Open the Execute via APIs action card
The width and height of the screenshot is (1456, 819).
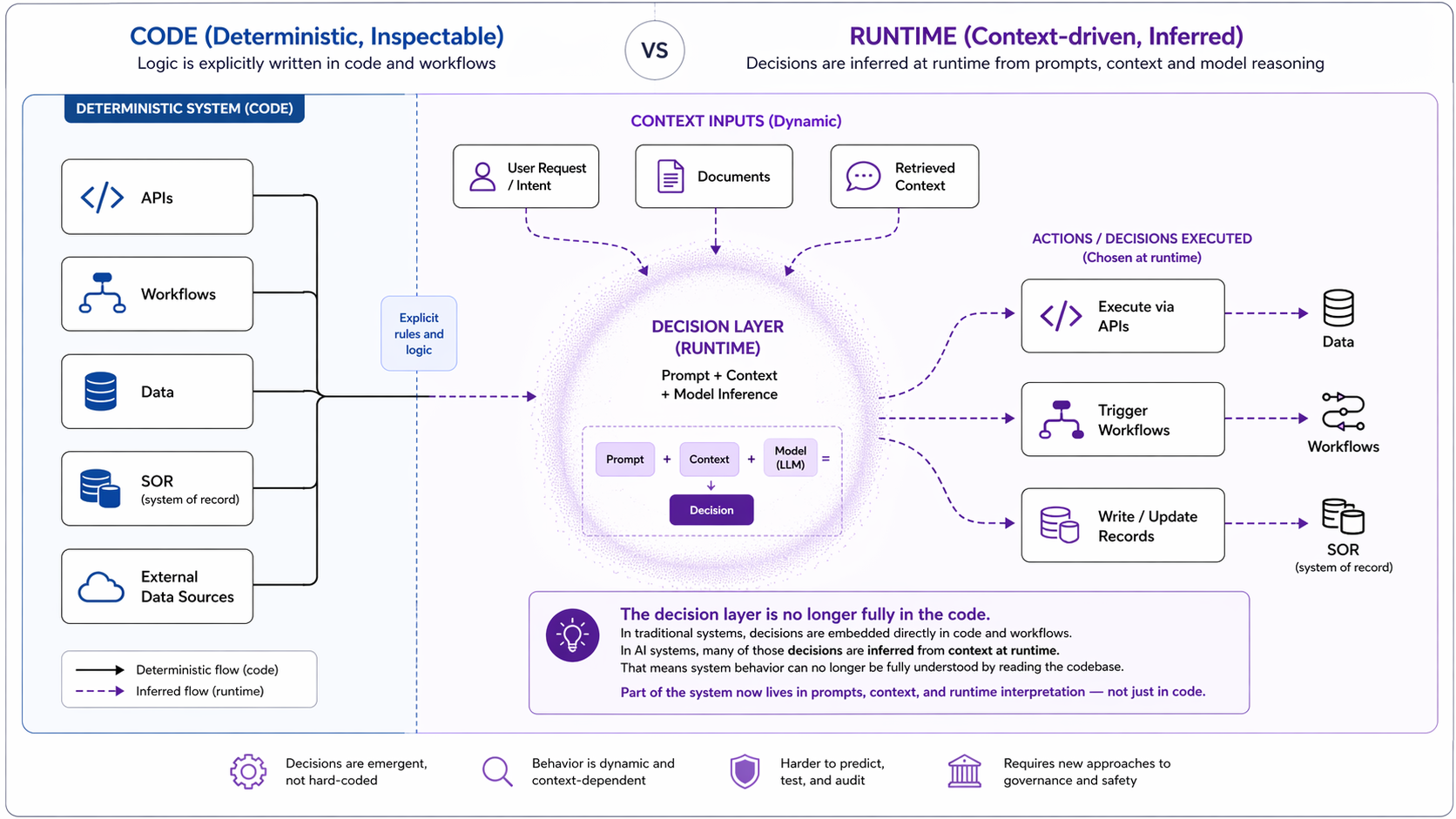[1122, 315]
